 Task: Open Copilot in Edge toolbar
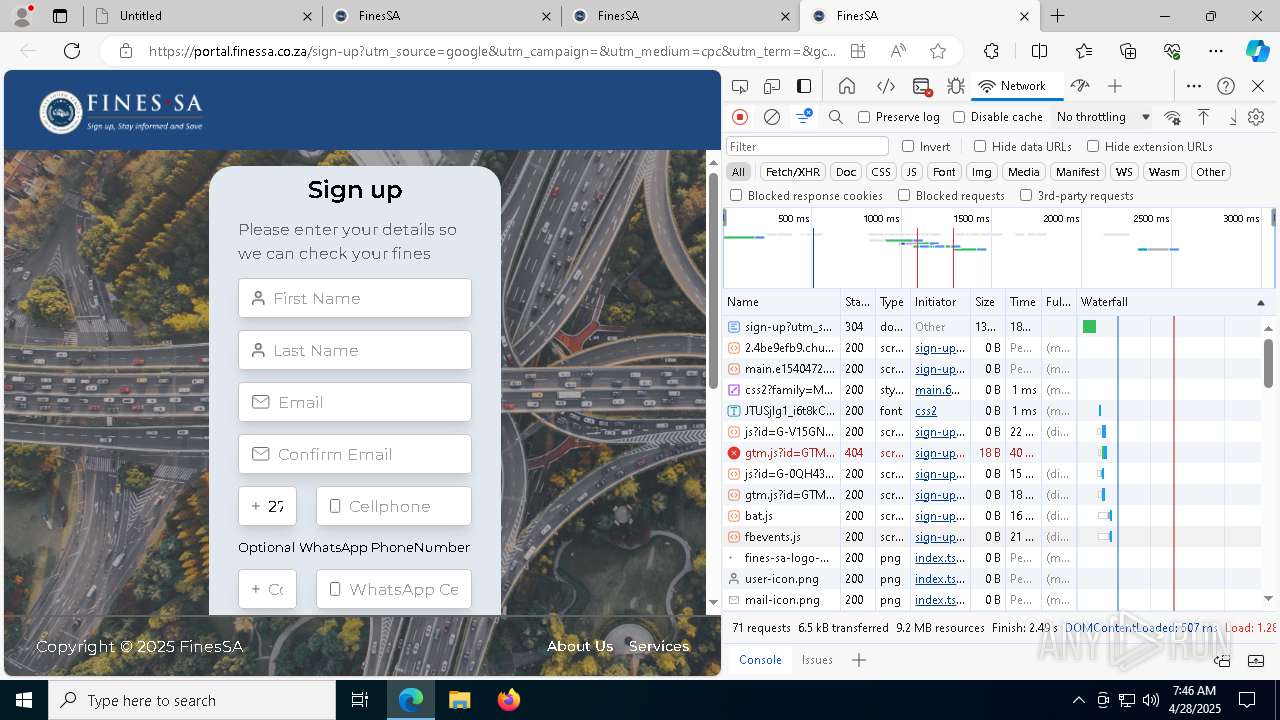(1257, 51)
